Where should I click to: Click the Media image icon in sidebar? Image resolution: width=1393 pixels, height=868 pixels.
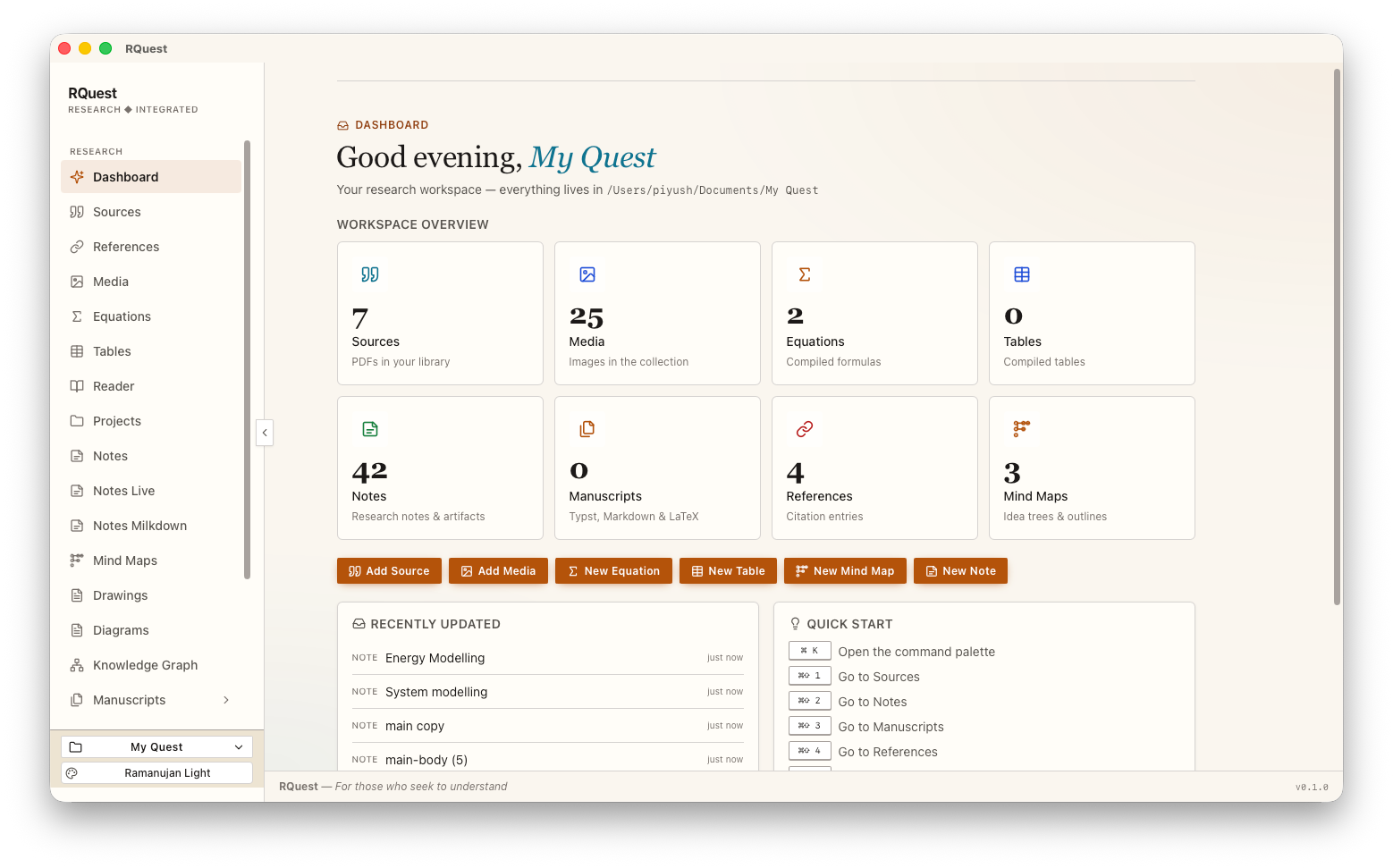[x=77, y=282]
